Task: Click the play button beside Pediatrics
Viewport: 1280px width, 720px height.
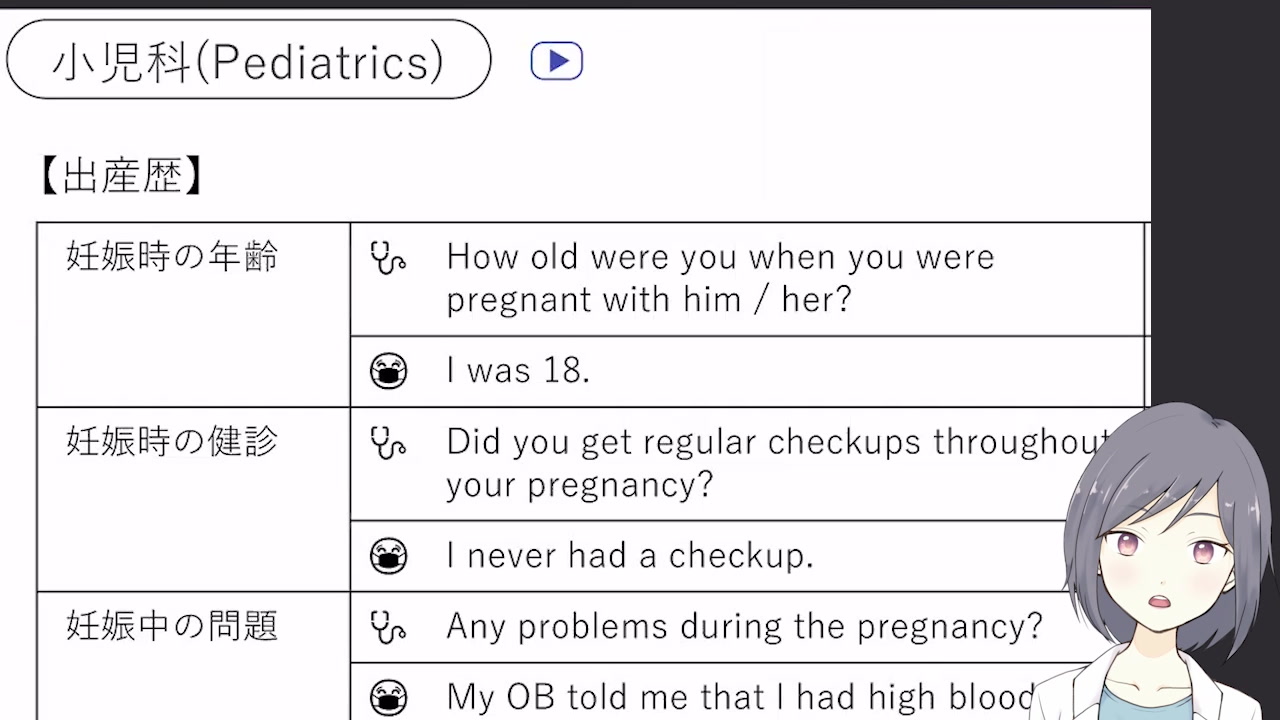Action: pyautogui.click(x=556, y=61)
